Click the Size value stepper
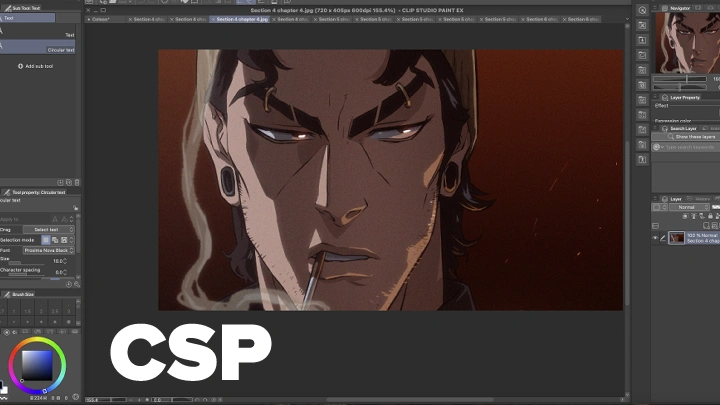720x405 pixels. pos(65,261)
